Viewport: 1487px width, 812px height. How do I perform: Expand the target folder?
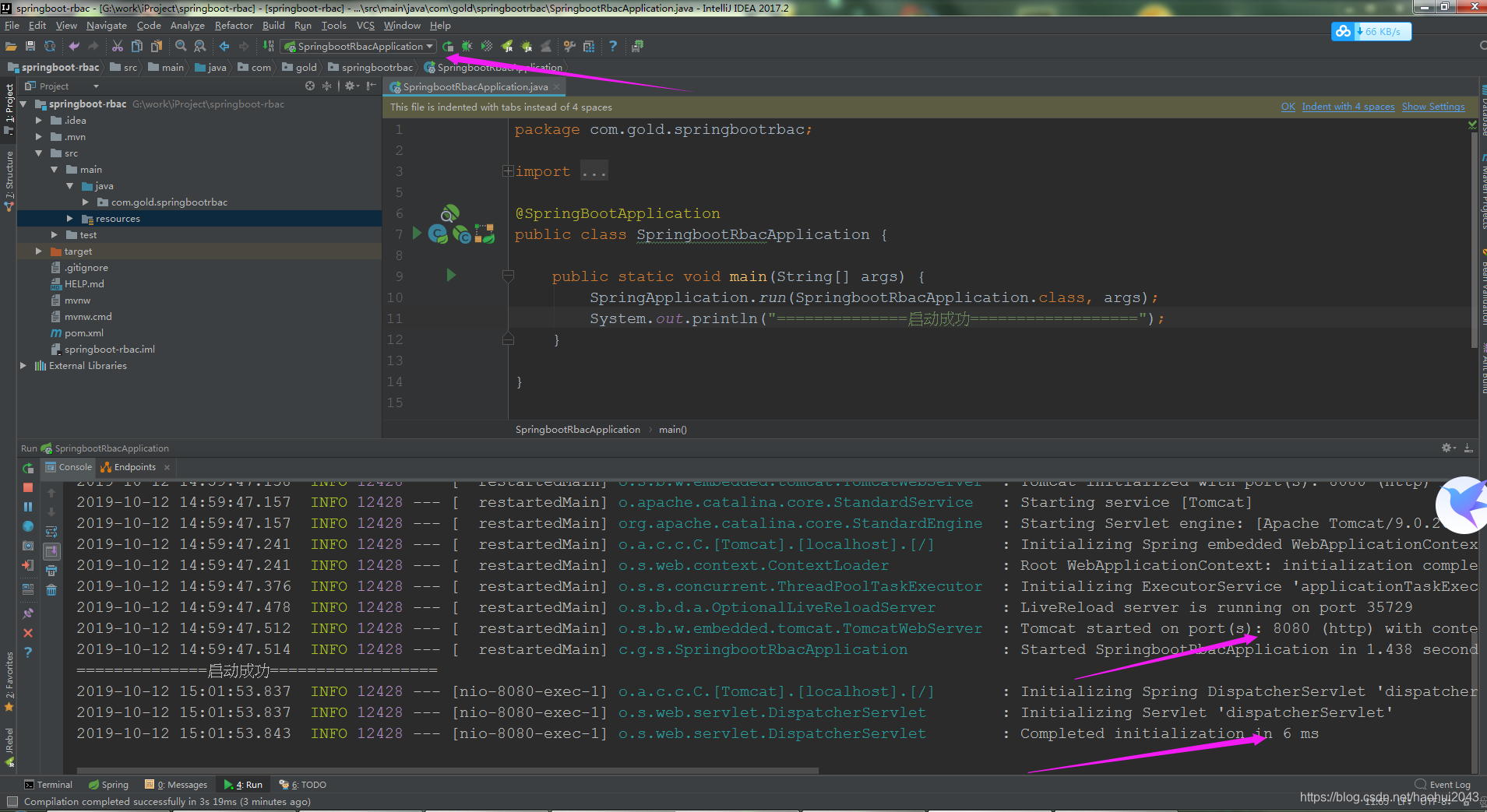point(39,251)
